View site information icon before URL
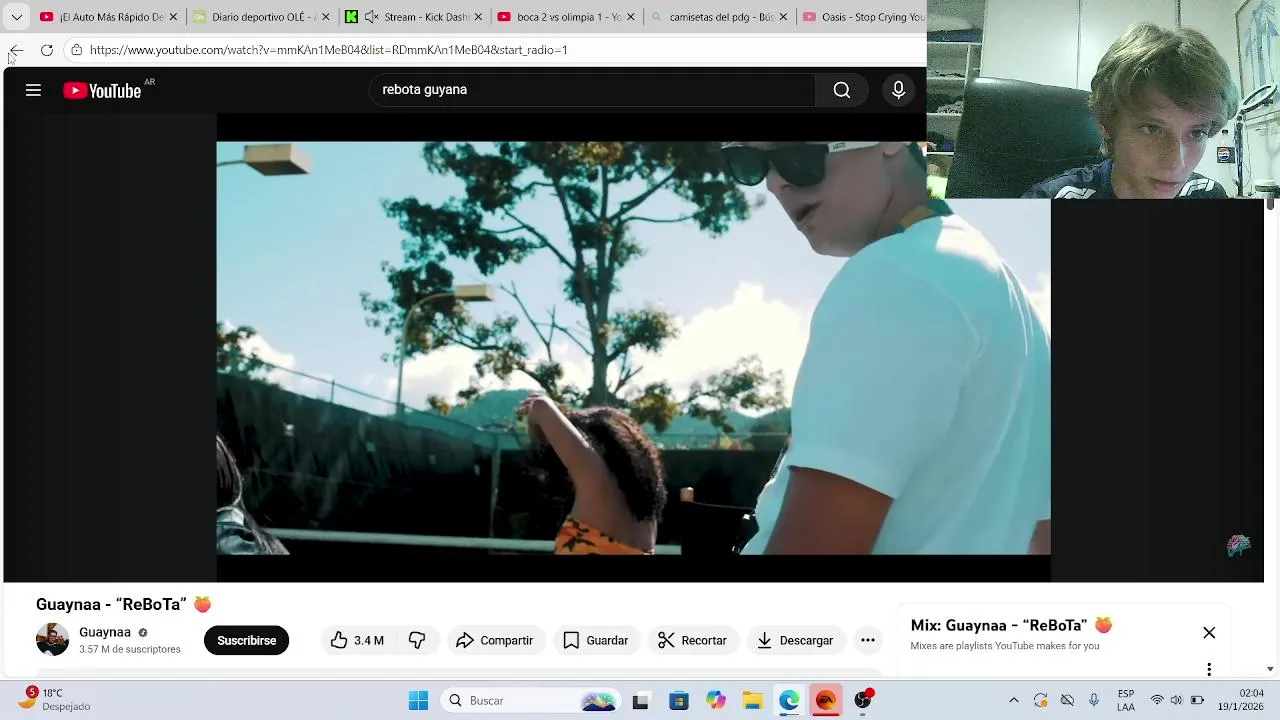The width and height of the screenshot is (1280, 720). pos(76,50)
